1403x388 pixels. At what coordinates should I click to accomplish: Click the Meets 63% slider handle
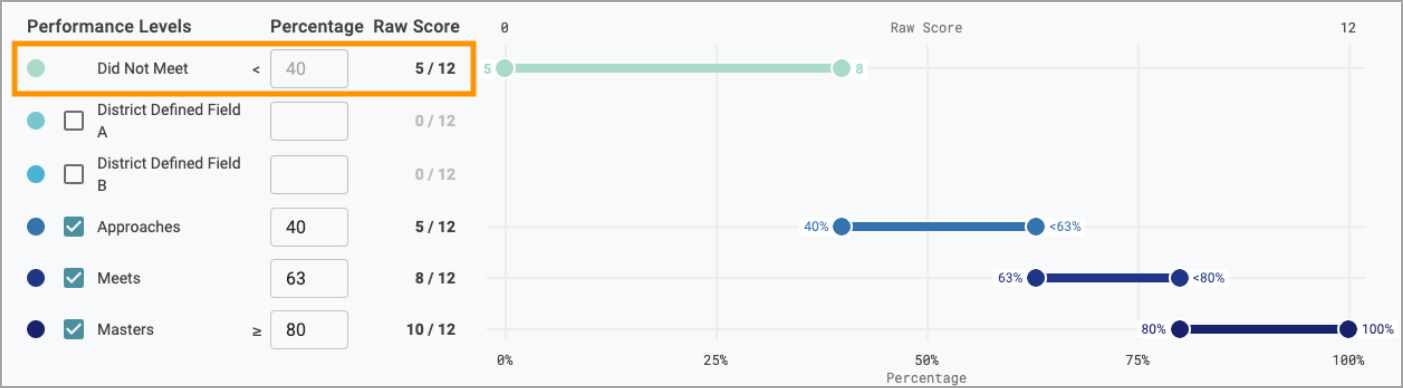click(1036, 278)
